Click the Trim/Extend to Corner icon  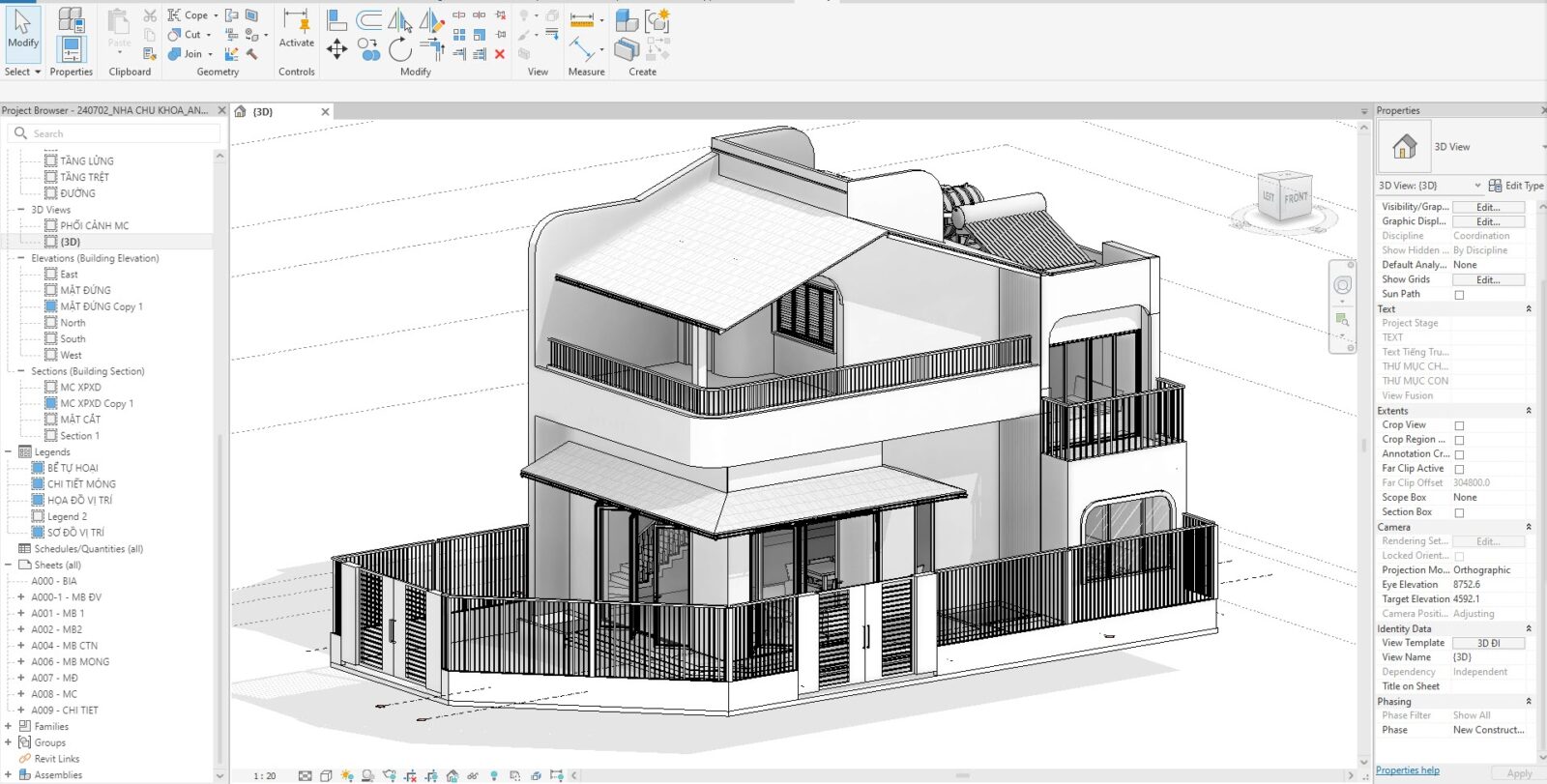click(431, 49)
